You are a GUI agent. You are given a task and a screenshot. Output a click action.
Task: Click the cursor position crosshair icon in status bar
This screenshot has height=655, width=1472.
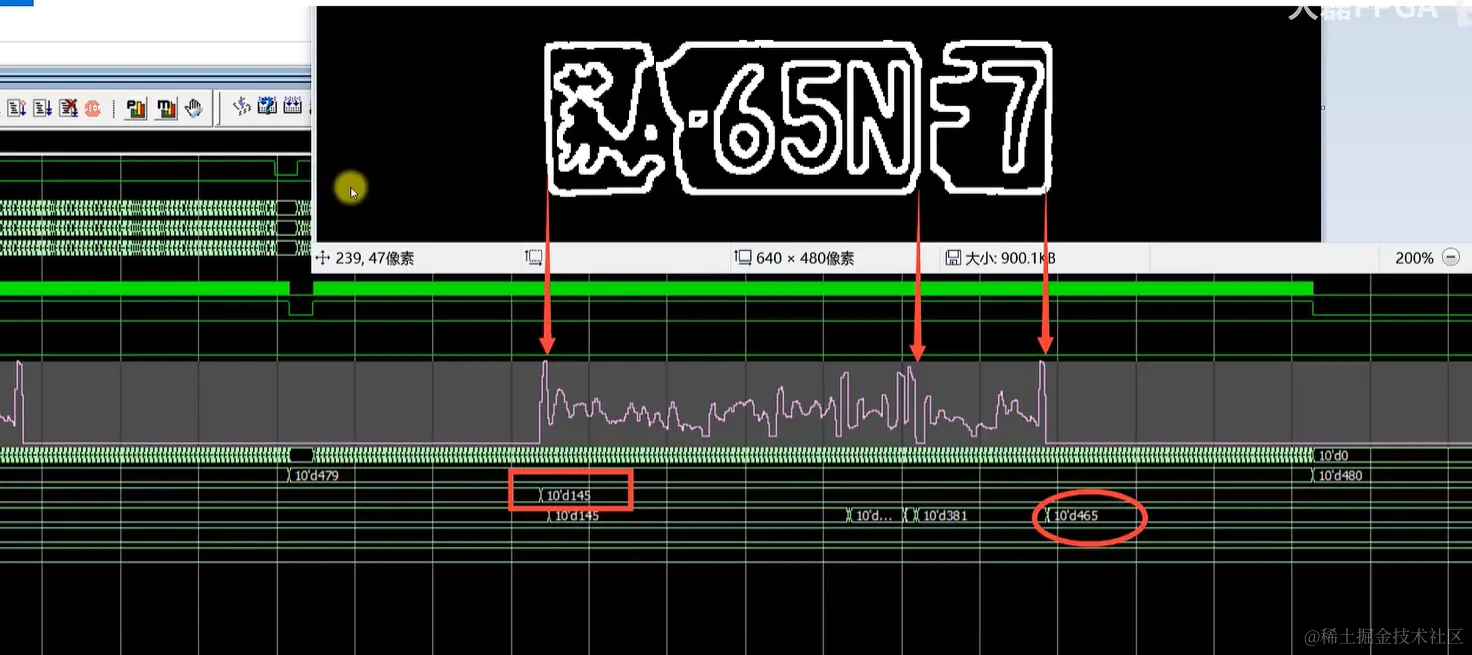[x=322, y=258]
